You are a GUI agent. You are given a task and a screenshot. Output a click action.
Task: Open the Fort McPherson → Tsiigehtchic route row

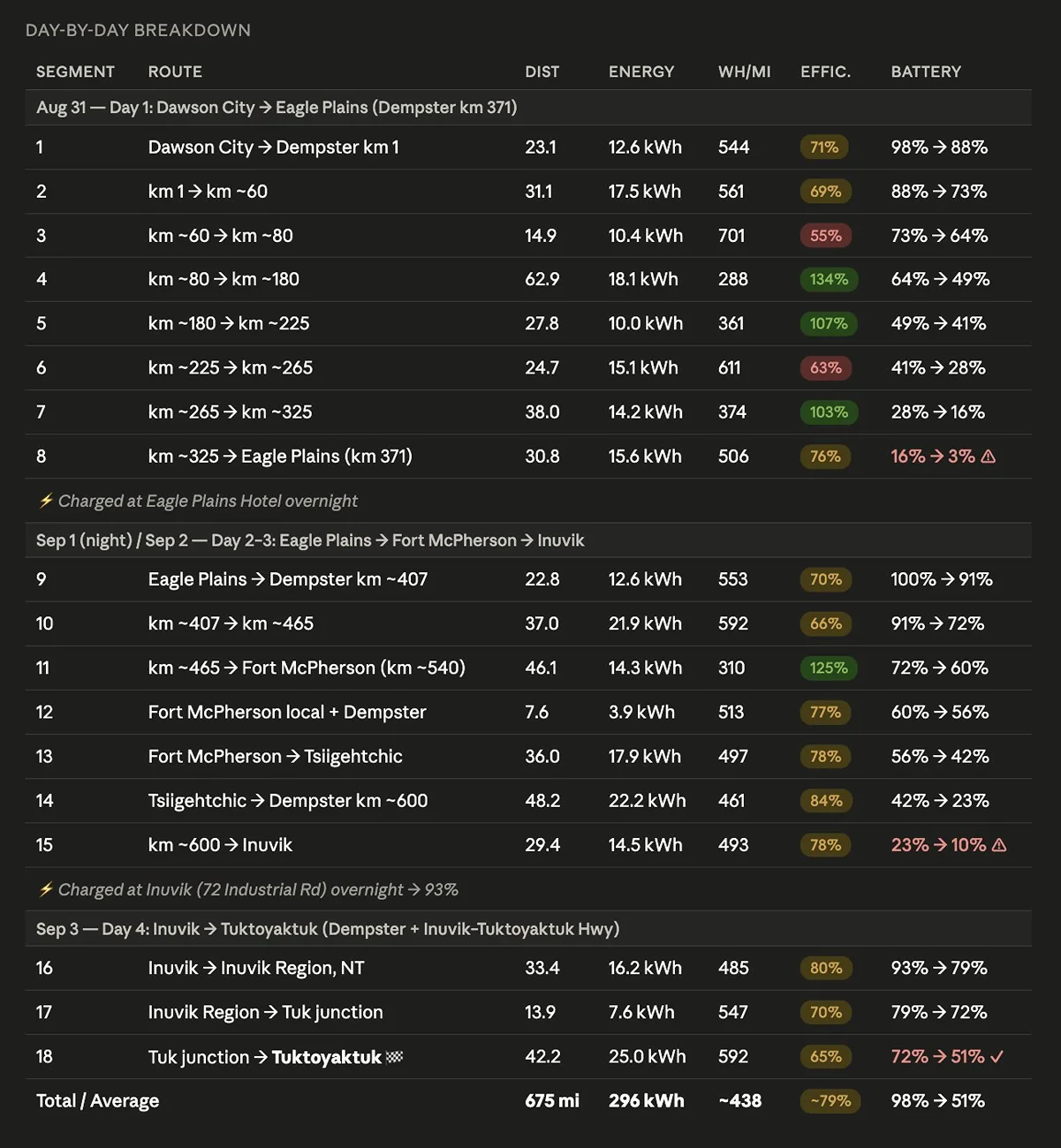[x=528, y=757]
